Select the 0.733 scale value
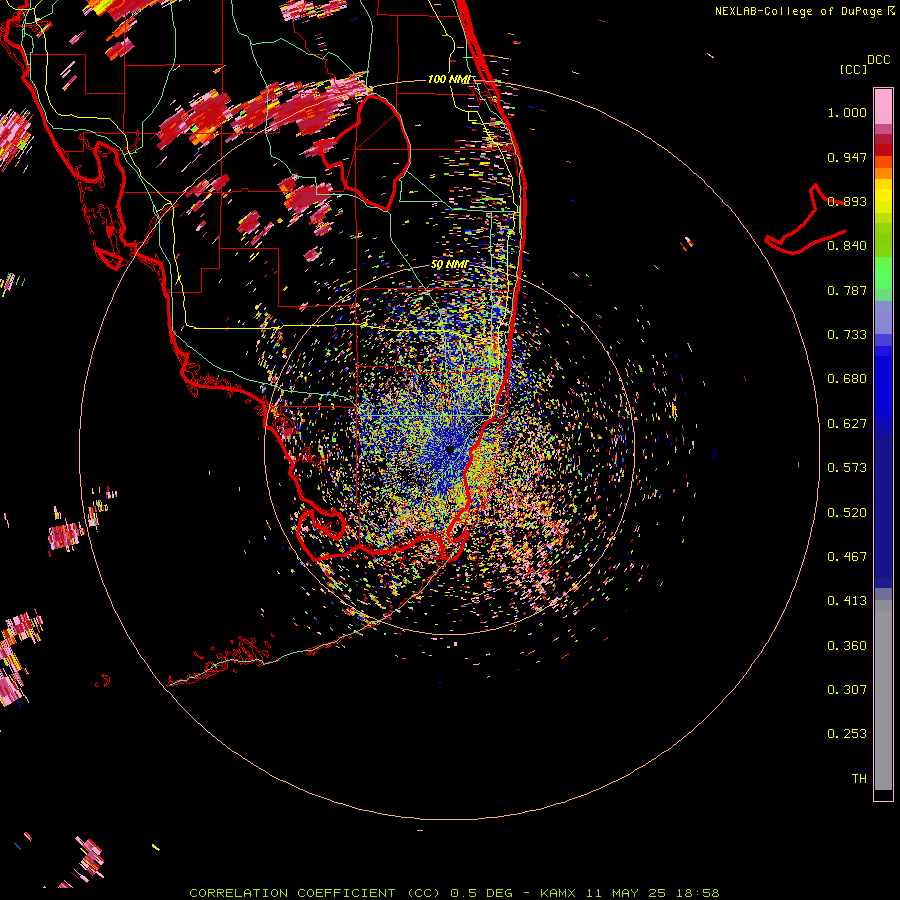 847,335
